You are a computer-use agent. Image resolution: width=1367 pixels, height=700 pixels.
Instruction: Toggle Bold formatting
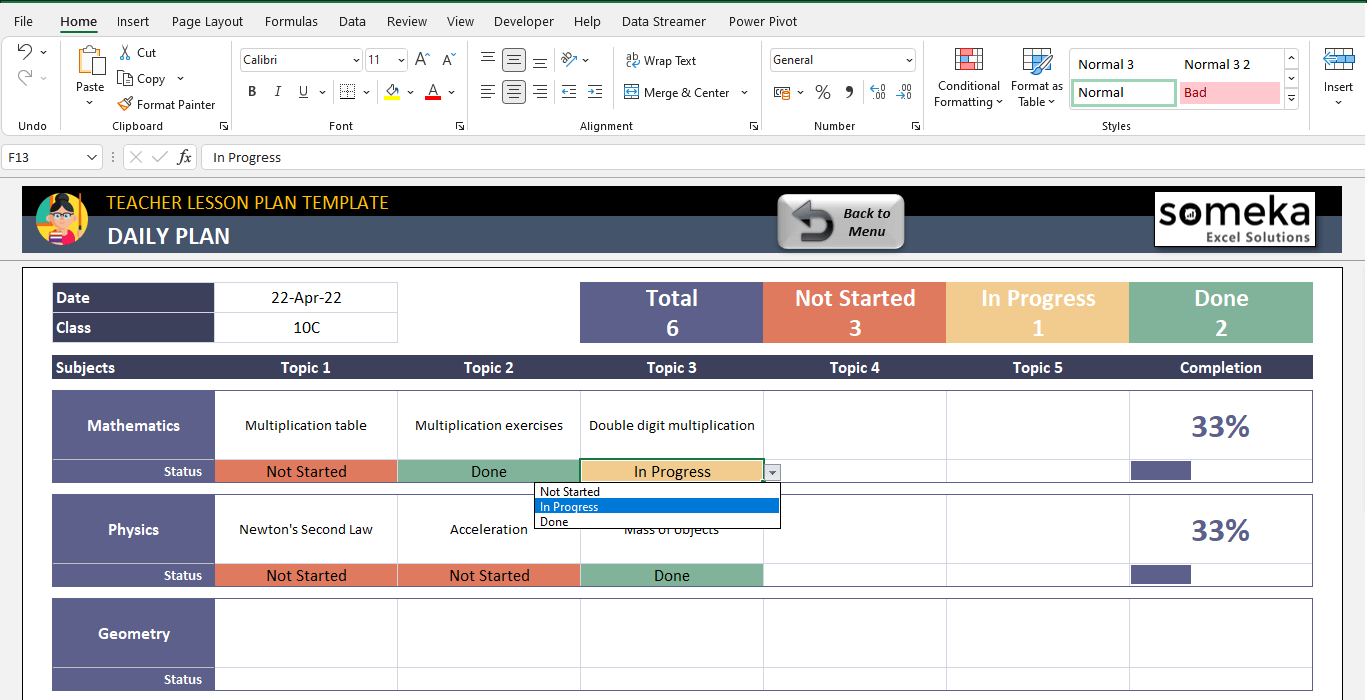[252, 92]
